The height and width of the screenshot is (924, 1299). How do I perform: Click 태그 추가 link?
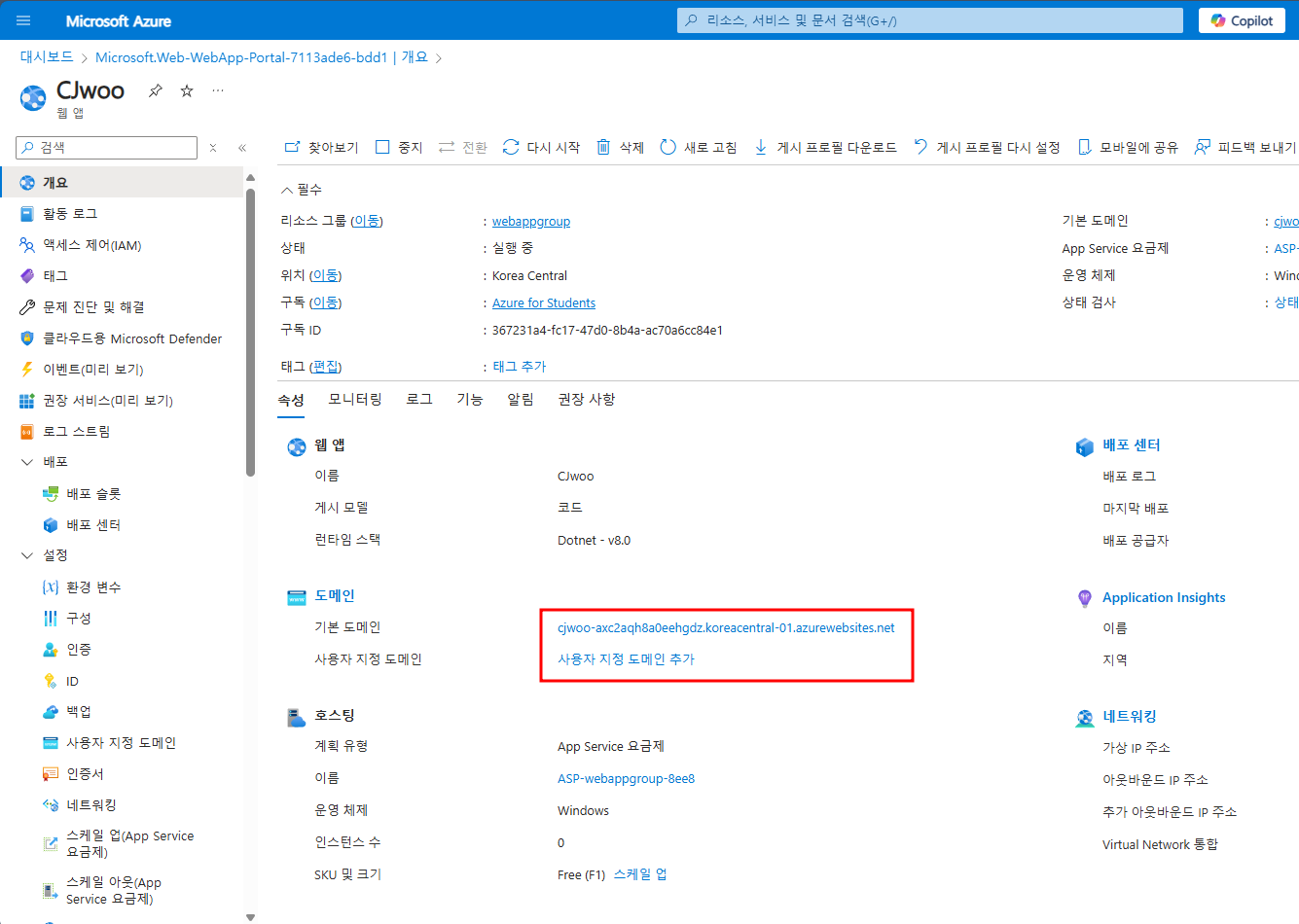(520, 367)
